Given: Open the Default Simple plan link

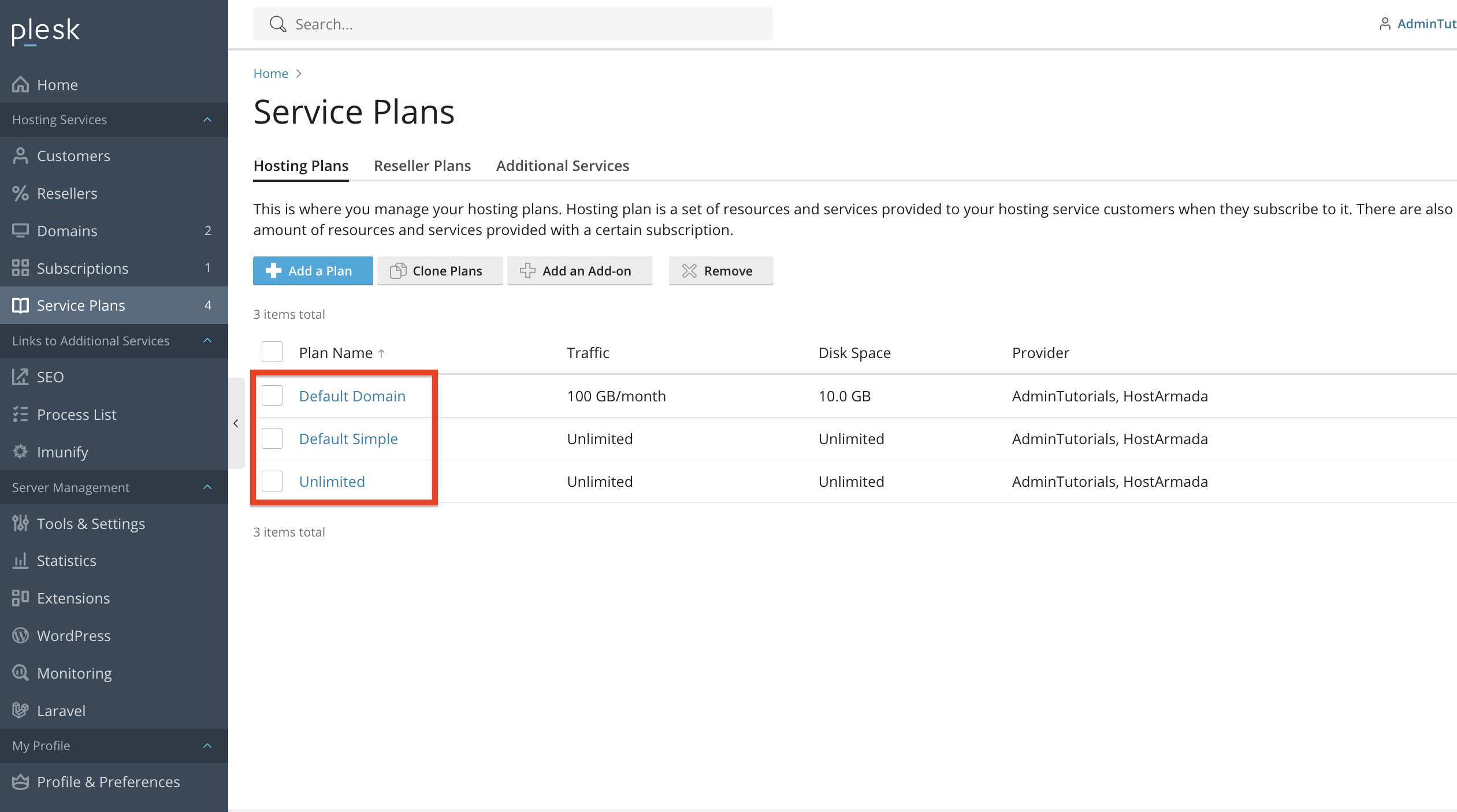Looking at the screenshot, I should tap(348, 439).
